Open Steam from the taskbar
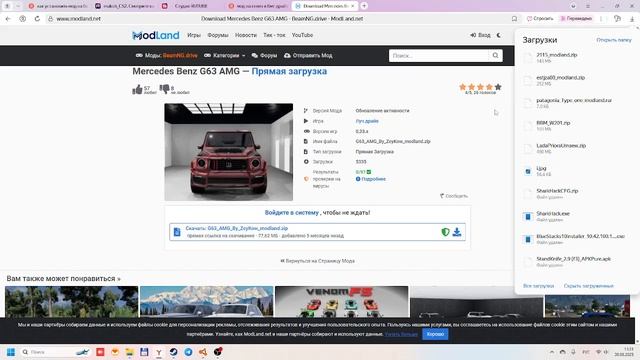The height and width of the screenshot is (360, 640). tap(173, 352)
